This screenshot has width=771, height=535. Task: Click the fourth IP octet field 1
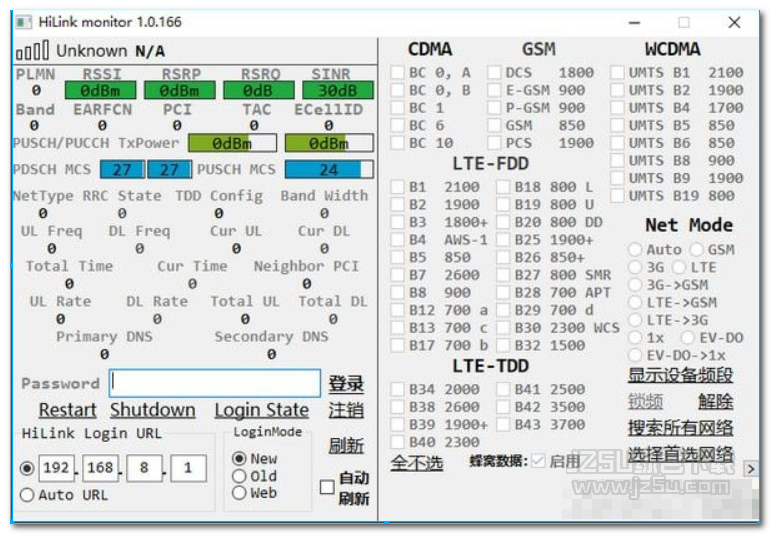tap(188, 468)
